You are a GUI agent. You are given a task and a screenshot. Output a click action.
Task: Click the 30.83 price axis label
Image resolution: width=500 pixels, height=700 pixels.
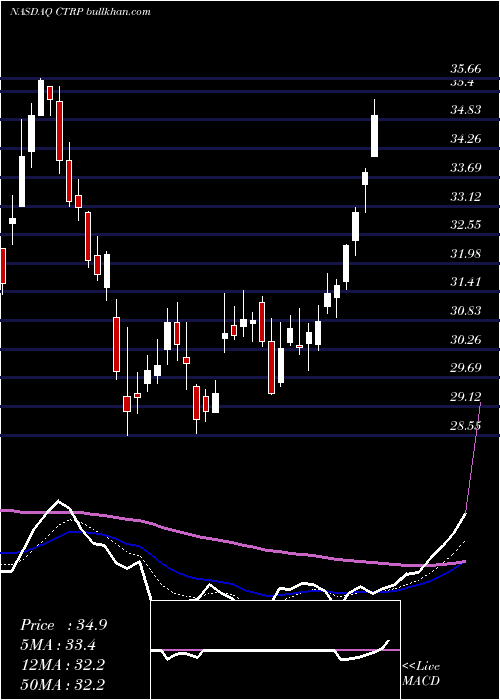click(466, 311)
